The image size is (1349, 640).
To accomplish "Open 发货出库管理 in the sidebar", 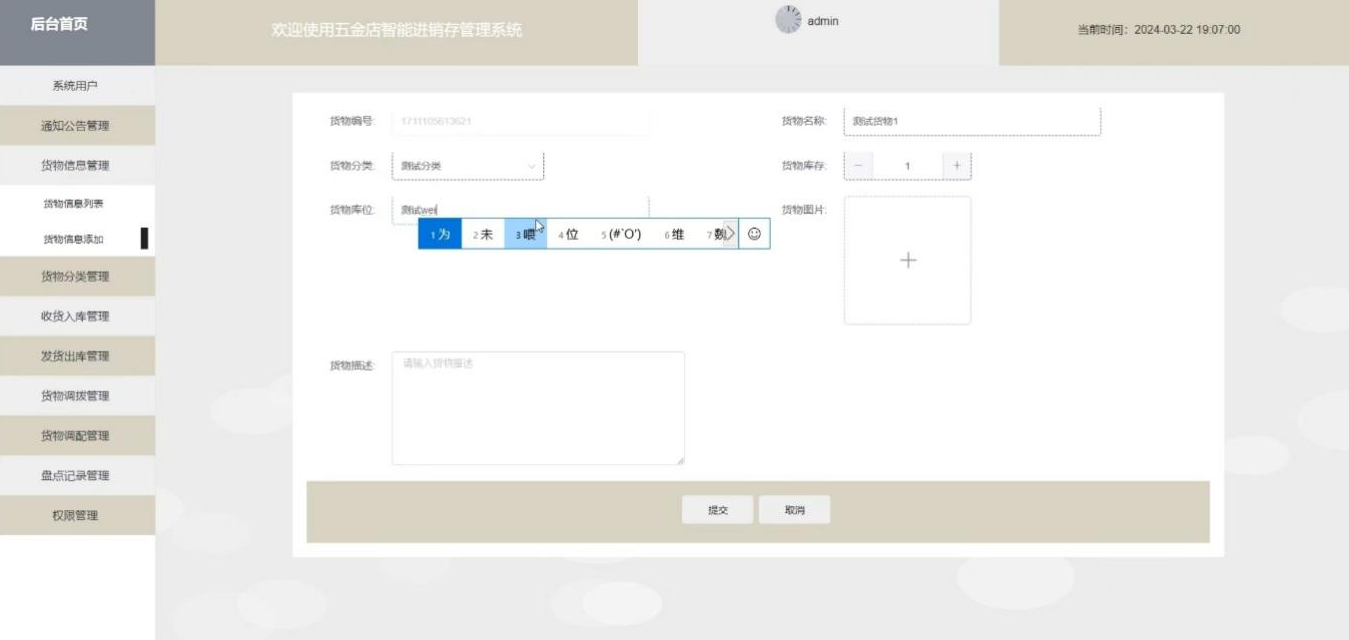I will tap(76, 356).
